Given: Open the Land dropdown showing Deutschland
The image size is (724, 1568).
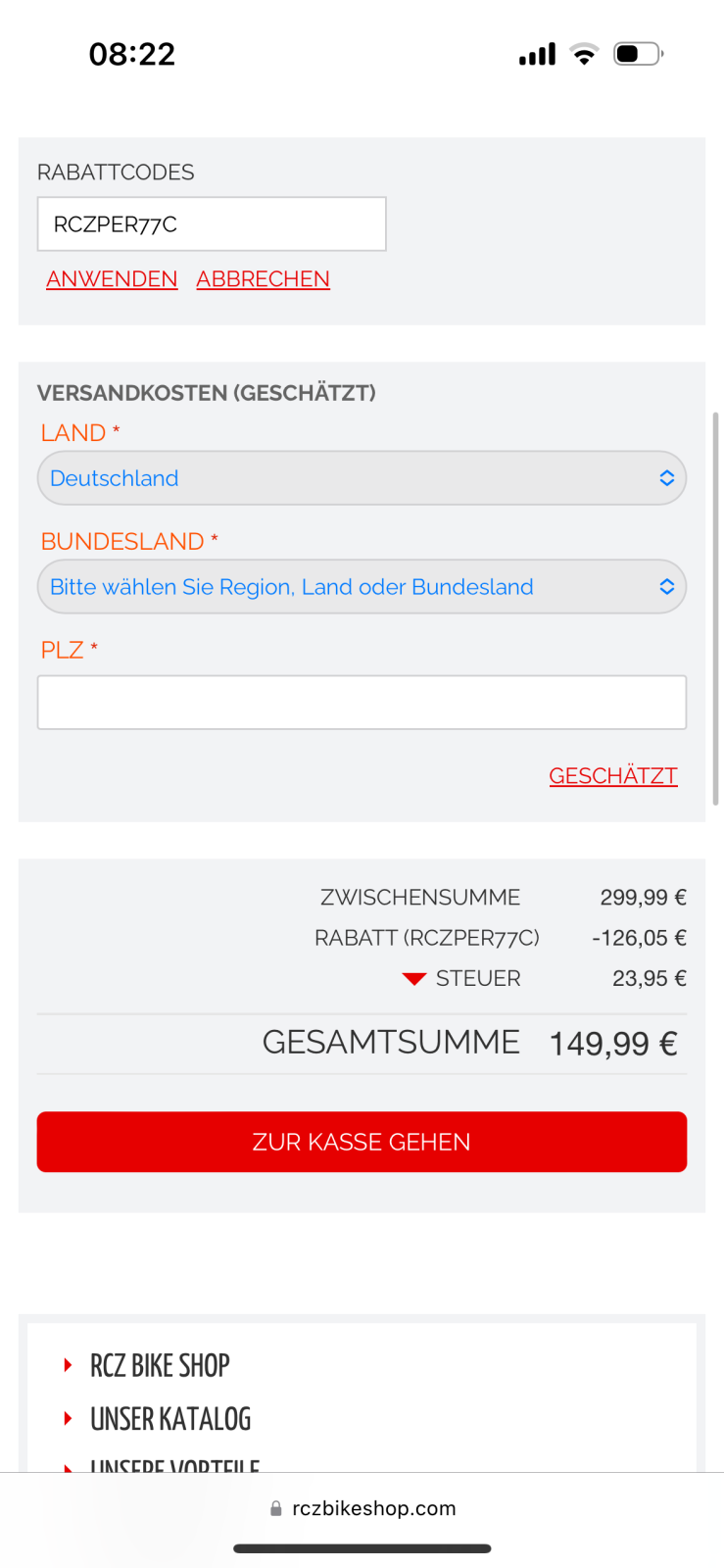Looking at the screenshot, I should pyautogui.click(x=362, y=478).
